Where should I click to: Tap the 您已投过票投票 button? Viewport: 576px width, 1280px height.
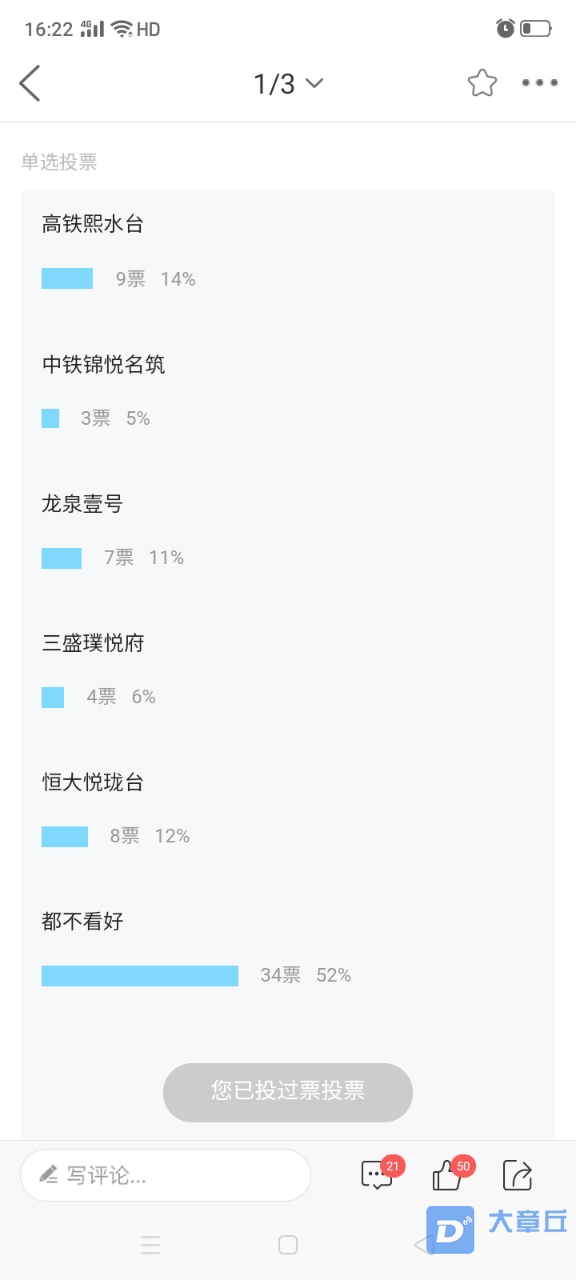288,1092
